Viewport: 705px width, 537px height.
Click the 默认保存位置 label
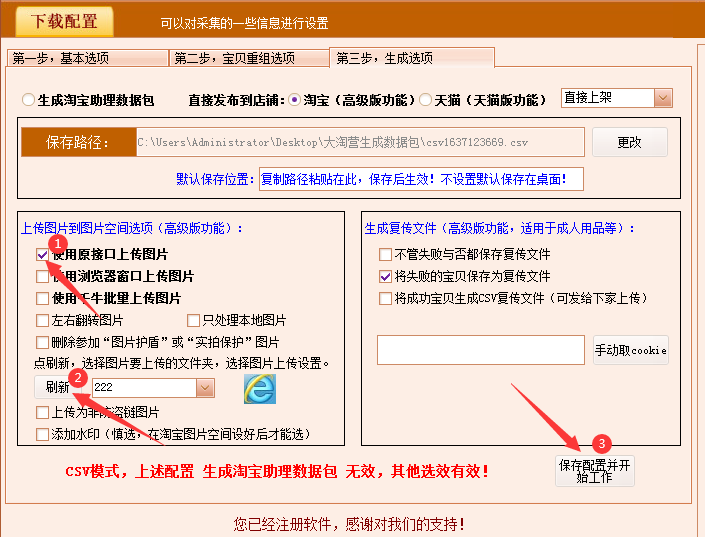[x=215, y=179]
